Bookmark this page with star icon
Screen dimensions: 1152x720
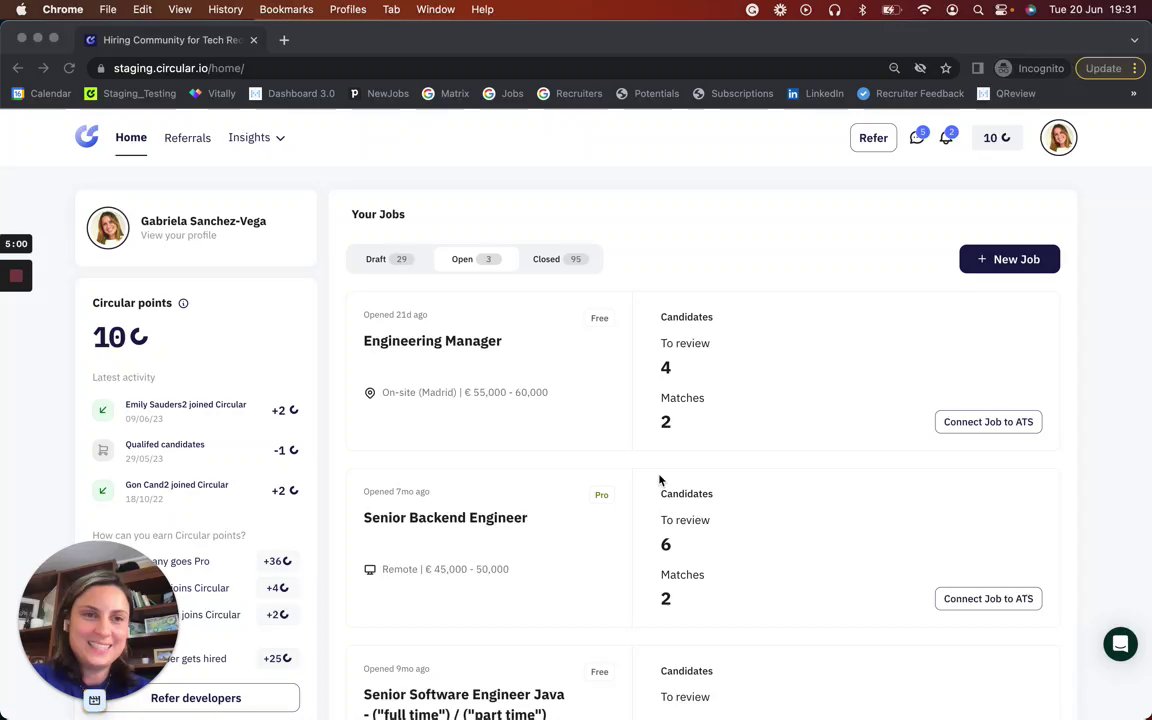946,68
